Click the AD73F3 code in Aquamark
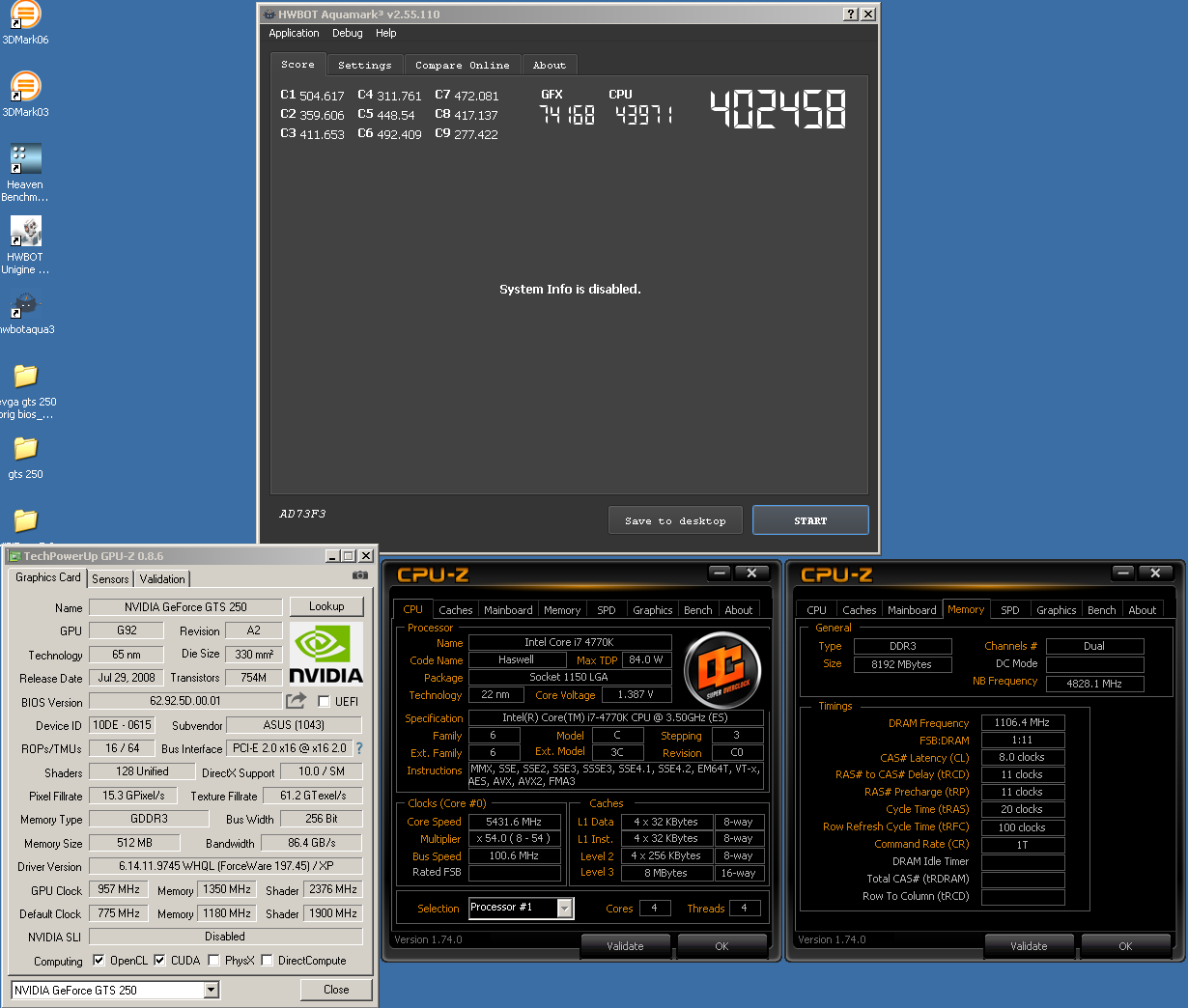 (302, 514)
